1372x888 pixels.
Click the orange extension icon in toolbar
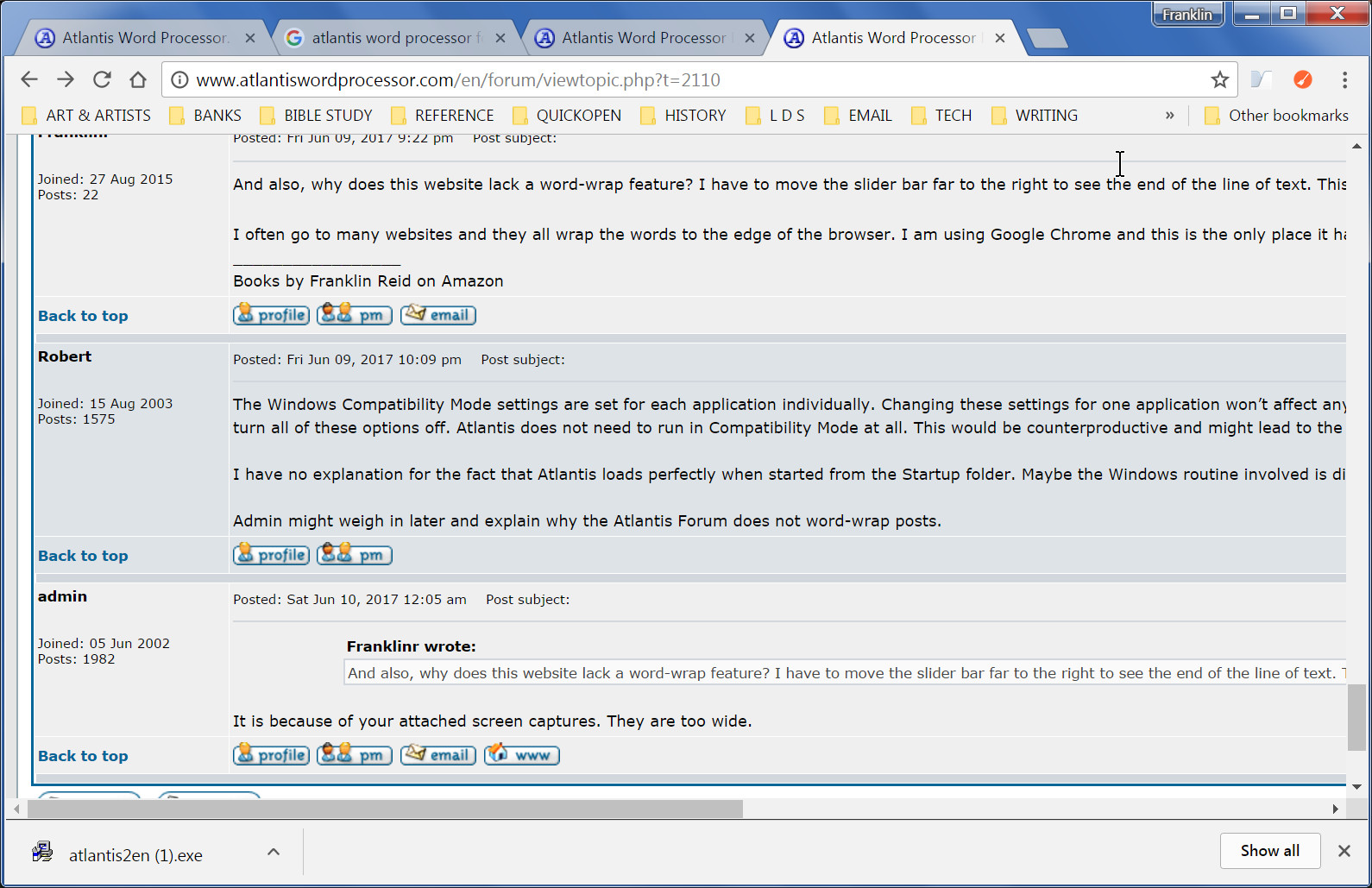pos(1302,80)
